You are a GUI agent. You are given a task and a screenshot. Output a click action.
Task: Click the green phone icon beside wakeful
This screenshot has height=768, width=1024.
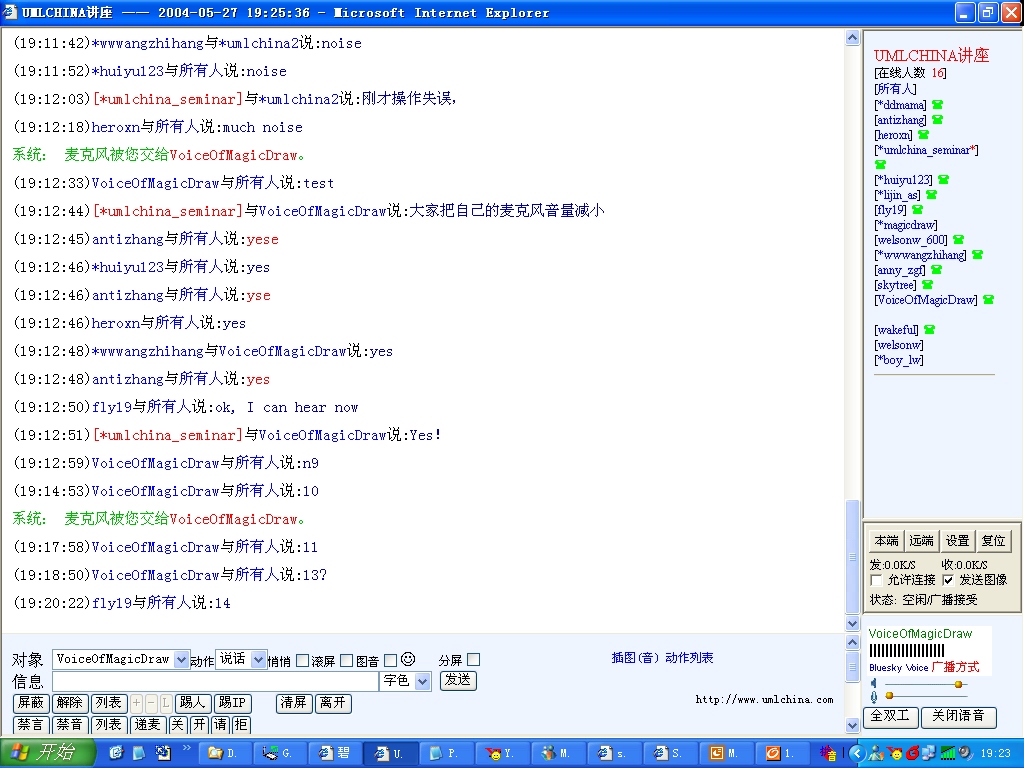click(930, 330)
